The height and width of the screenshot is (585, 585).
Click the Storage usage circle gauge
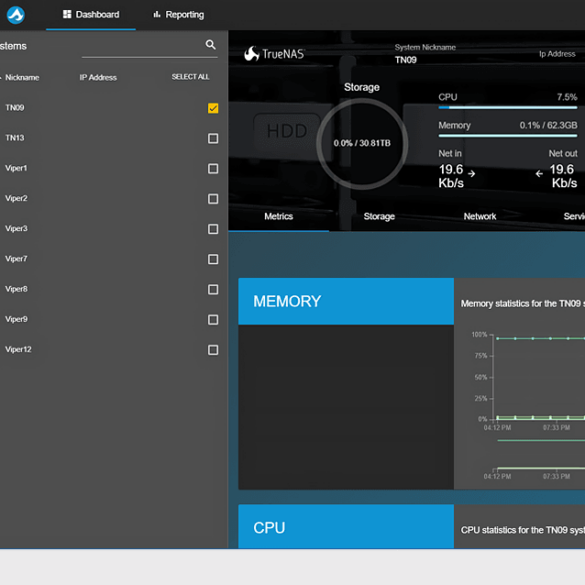[x=362, y=144]
